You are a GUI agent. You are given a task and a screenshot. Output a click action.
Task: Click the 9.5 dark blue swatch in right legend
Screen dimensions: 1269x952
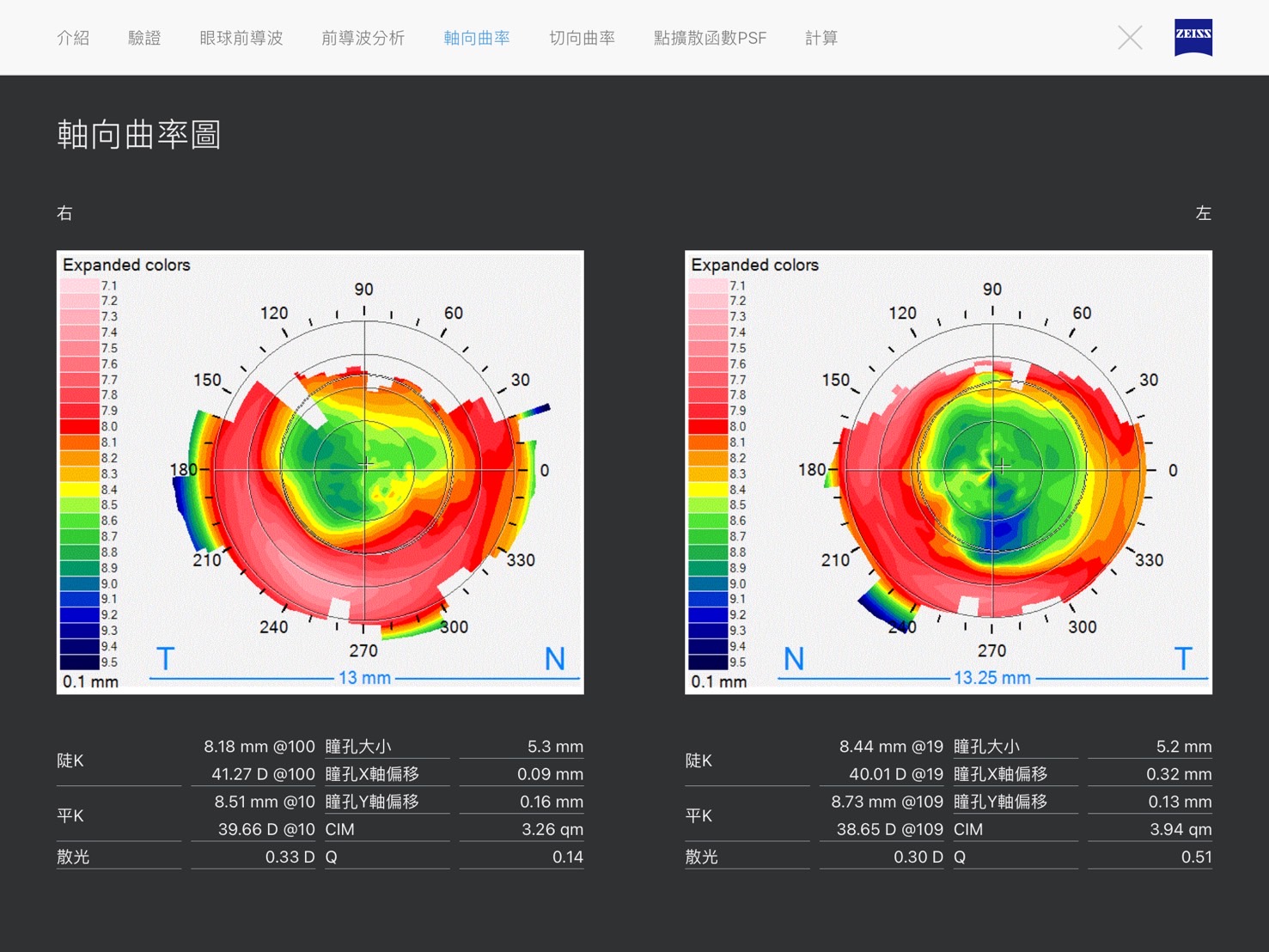[x=79, y=662]
